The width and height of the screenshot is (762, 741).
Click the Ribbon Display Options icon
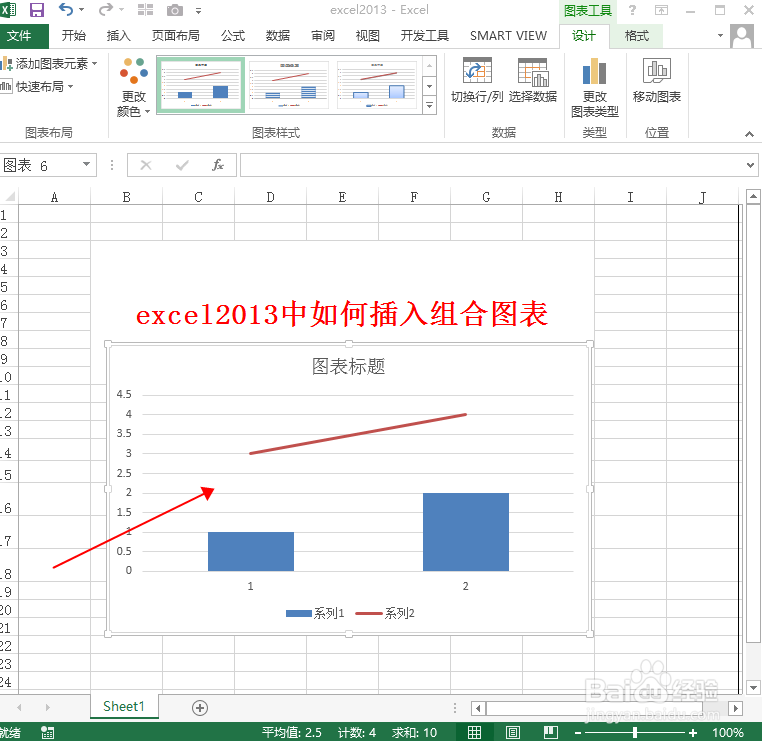coord(661,10)
